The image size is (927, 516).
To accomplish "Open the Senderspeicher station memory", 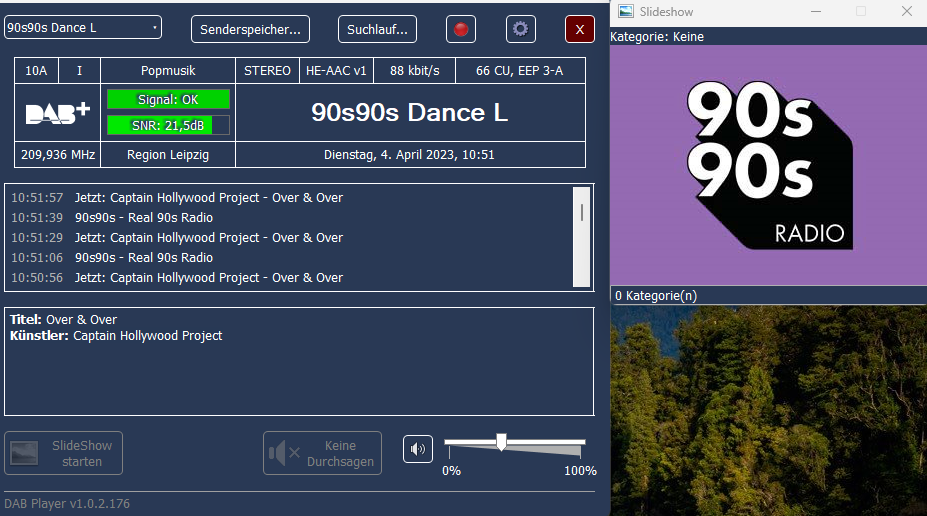I will pos(250,29).
